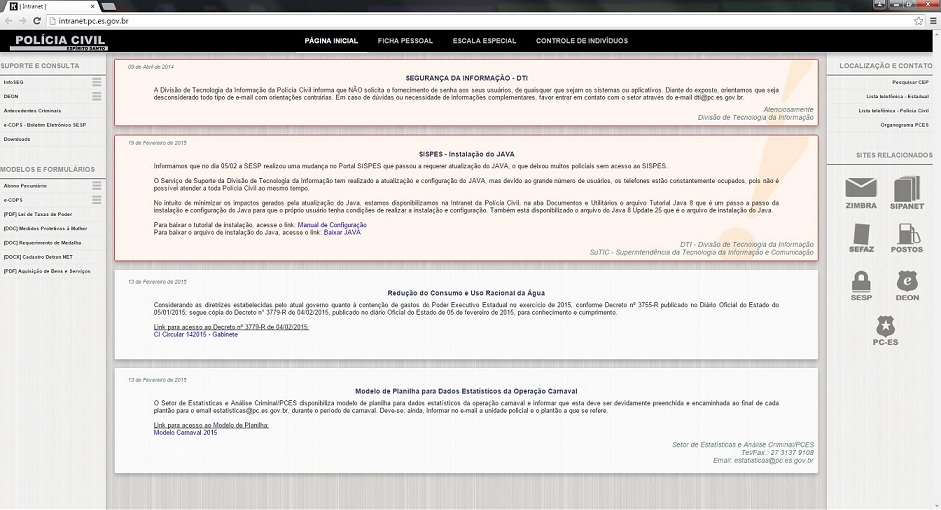This screenshot has height=510, width=941.
Task: Open Antecedentes Criminais in the sidebar
Action: tap(32, 111)
